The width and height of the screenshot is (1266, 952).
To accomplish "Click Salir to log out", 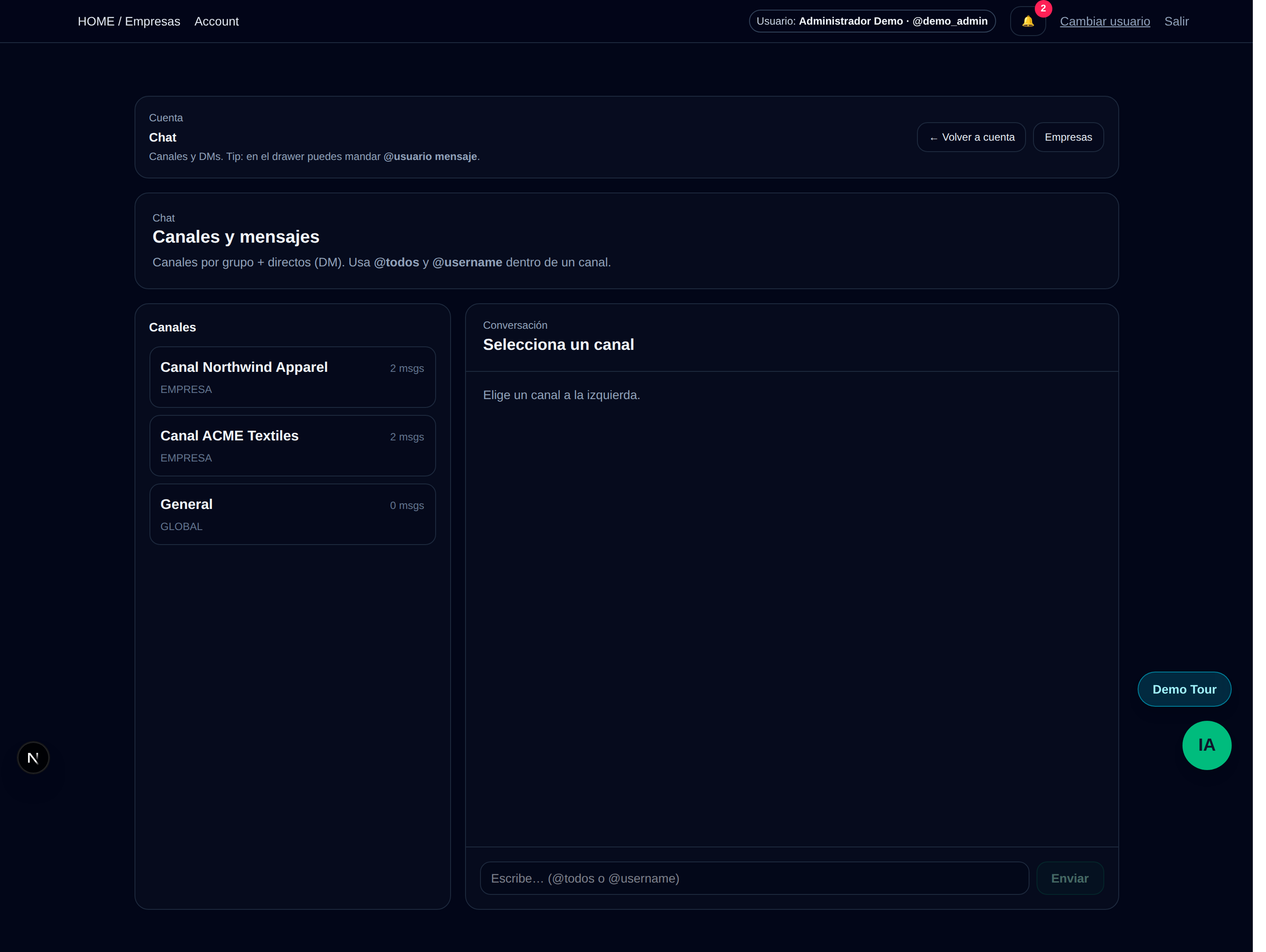I will [1176, 21].
